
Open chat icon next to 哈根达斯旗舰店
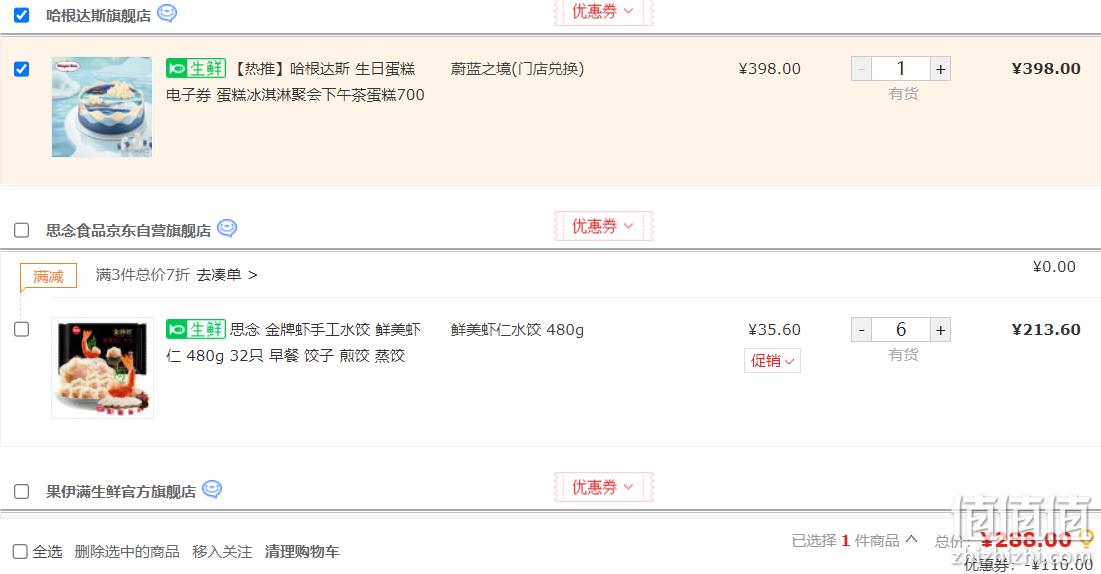tap(166, 13)
